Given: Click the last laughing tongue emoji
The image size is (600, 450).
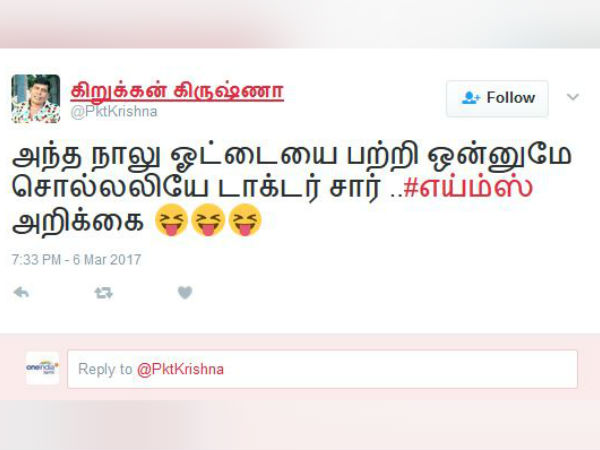Looking at the screenshot, I should [x=245, y=220].
